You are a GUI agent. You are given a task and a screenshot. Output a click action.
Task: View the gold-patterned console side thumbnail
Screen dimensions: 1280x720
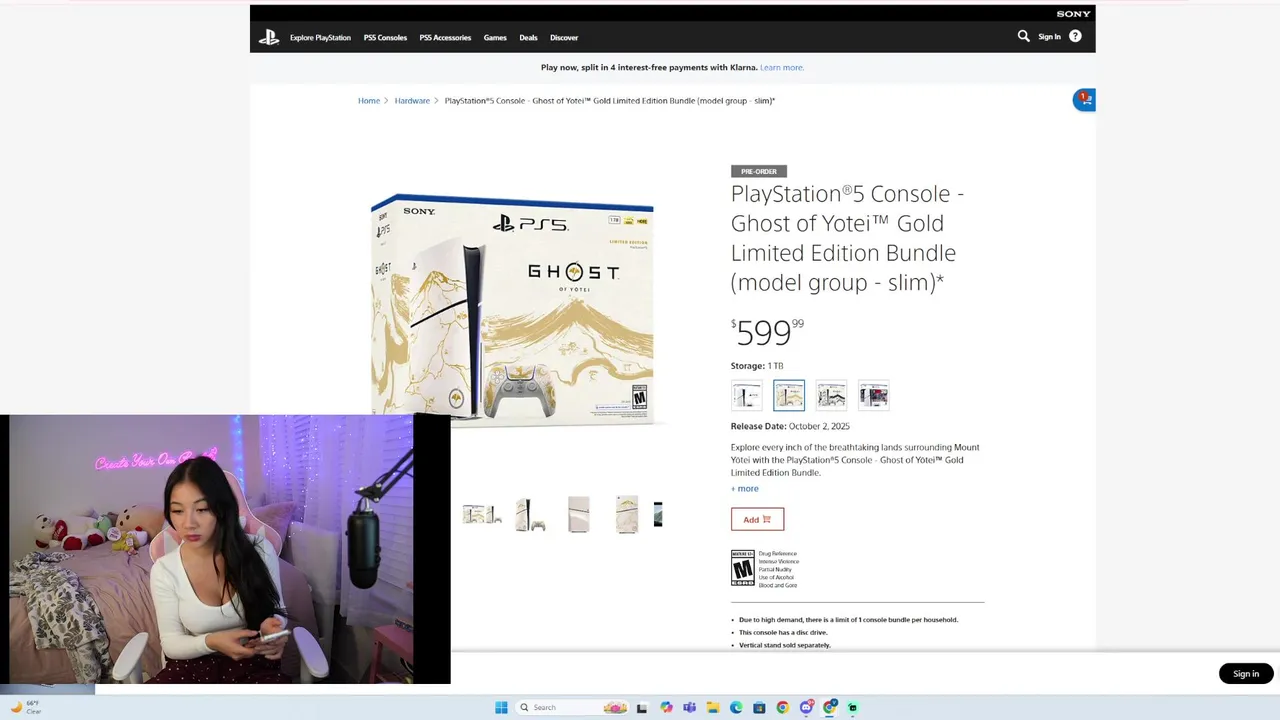627,515
